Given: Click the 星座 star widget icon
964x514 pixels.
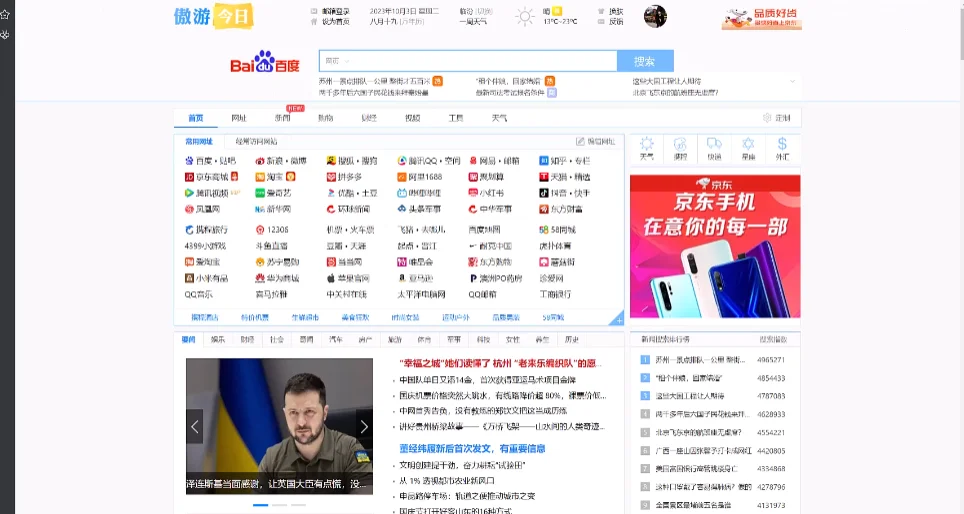Looking at the screenshot, I should [x=748, y=148].
